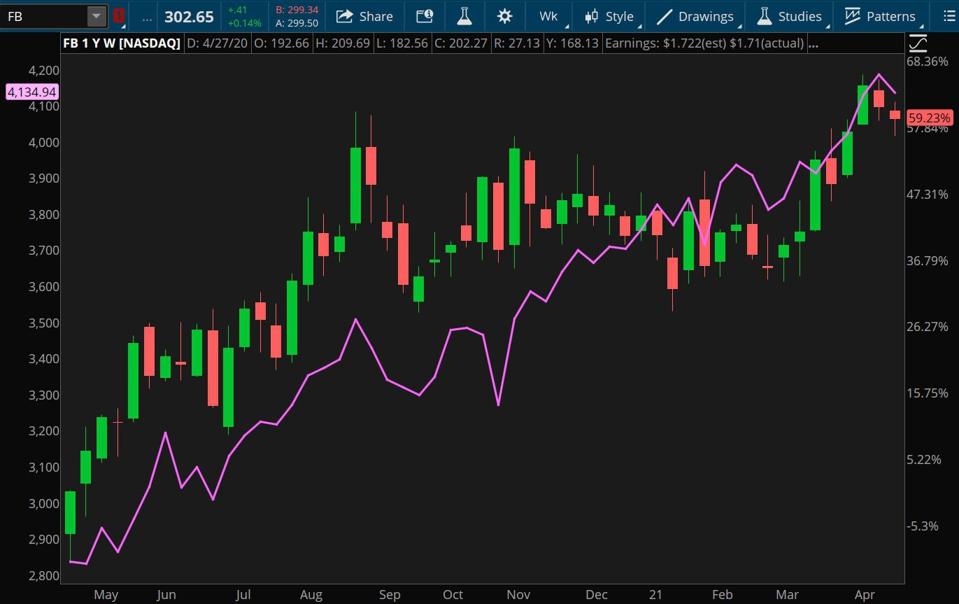The image size is (959, 604).
Task: Open the Drawings tools menu
Action: (x=695, y=16)
